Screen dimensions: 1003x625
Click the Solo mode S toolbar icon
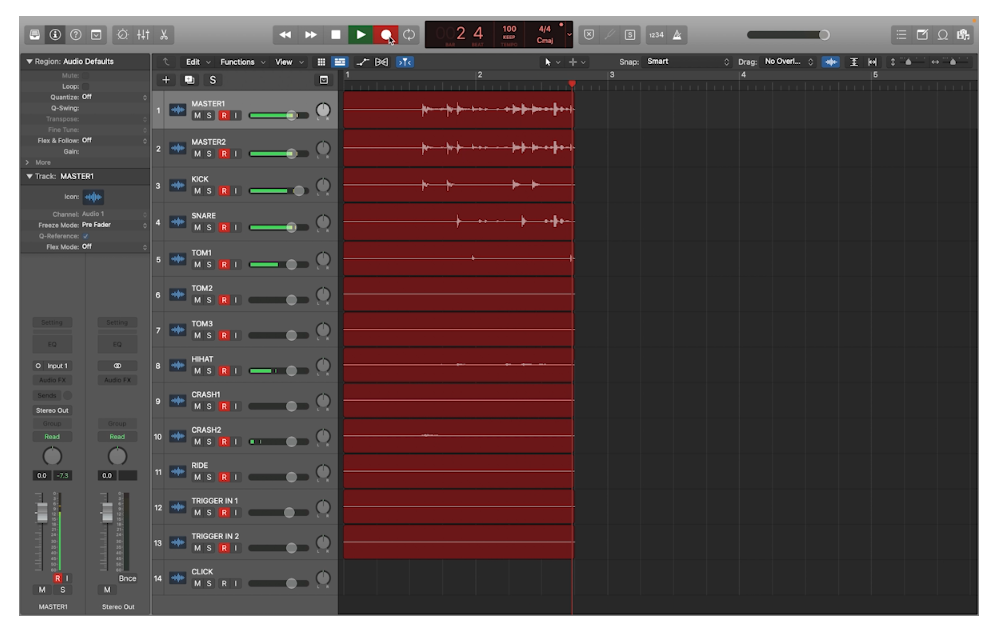click(x=630, y=35)
